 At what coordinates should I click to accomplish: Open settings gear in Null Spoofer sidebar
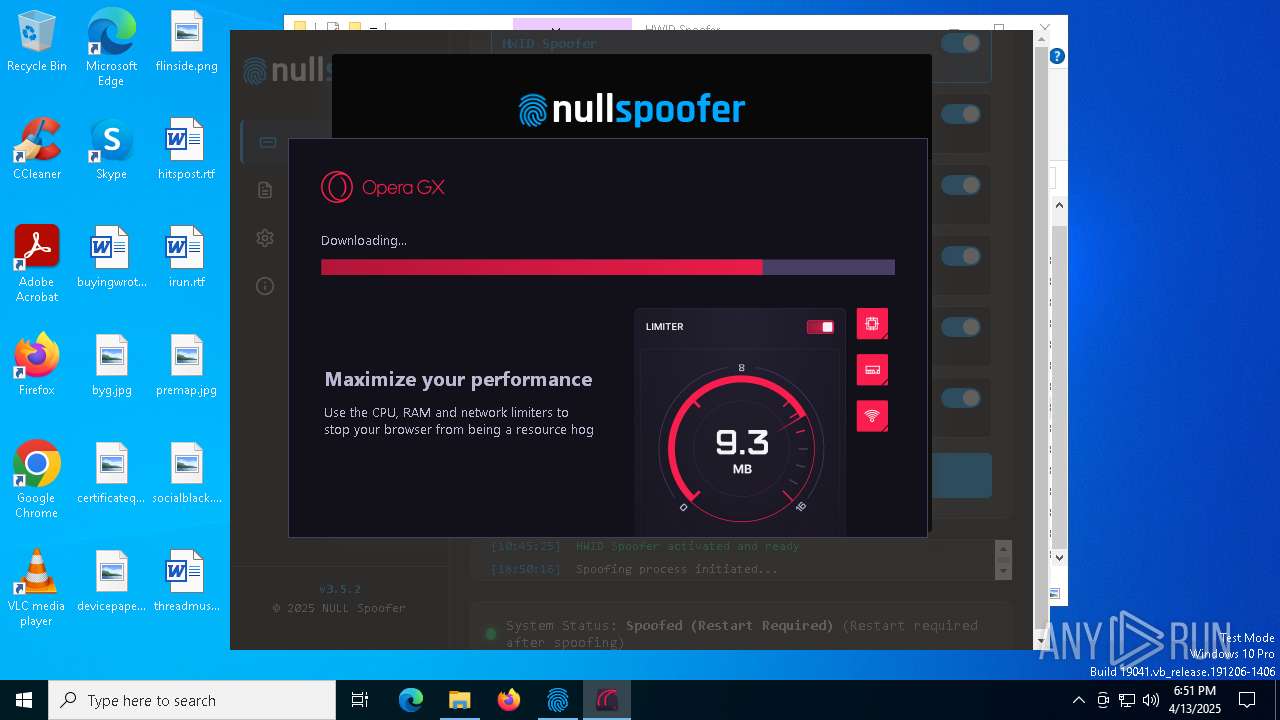(265, 238)
